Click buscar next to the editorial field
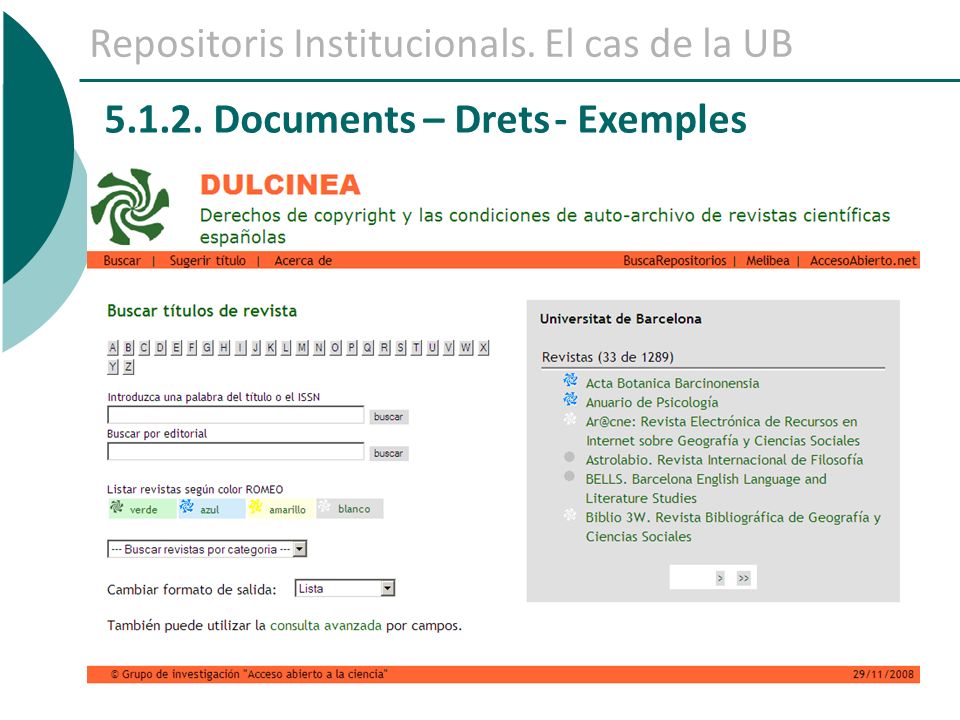 [388, 453]
